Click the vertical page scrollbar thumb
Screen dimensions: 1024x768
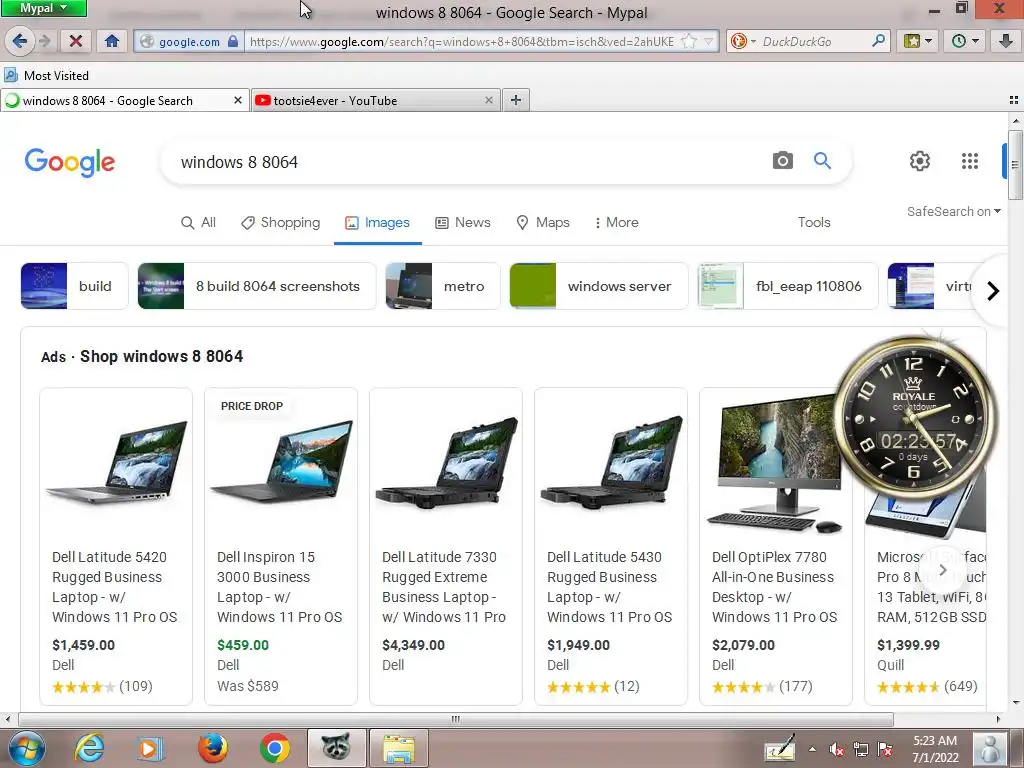(1015, 165)
